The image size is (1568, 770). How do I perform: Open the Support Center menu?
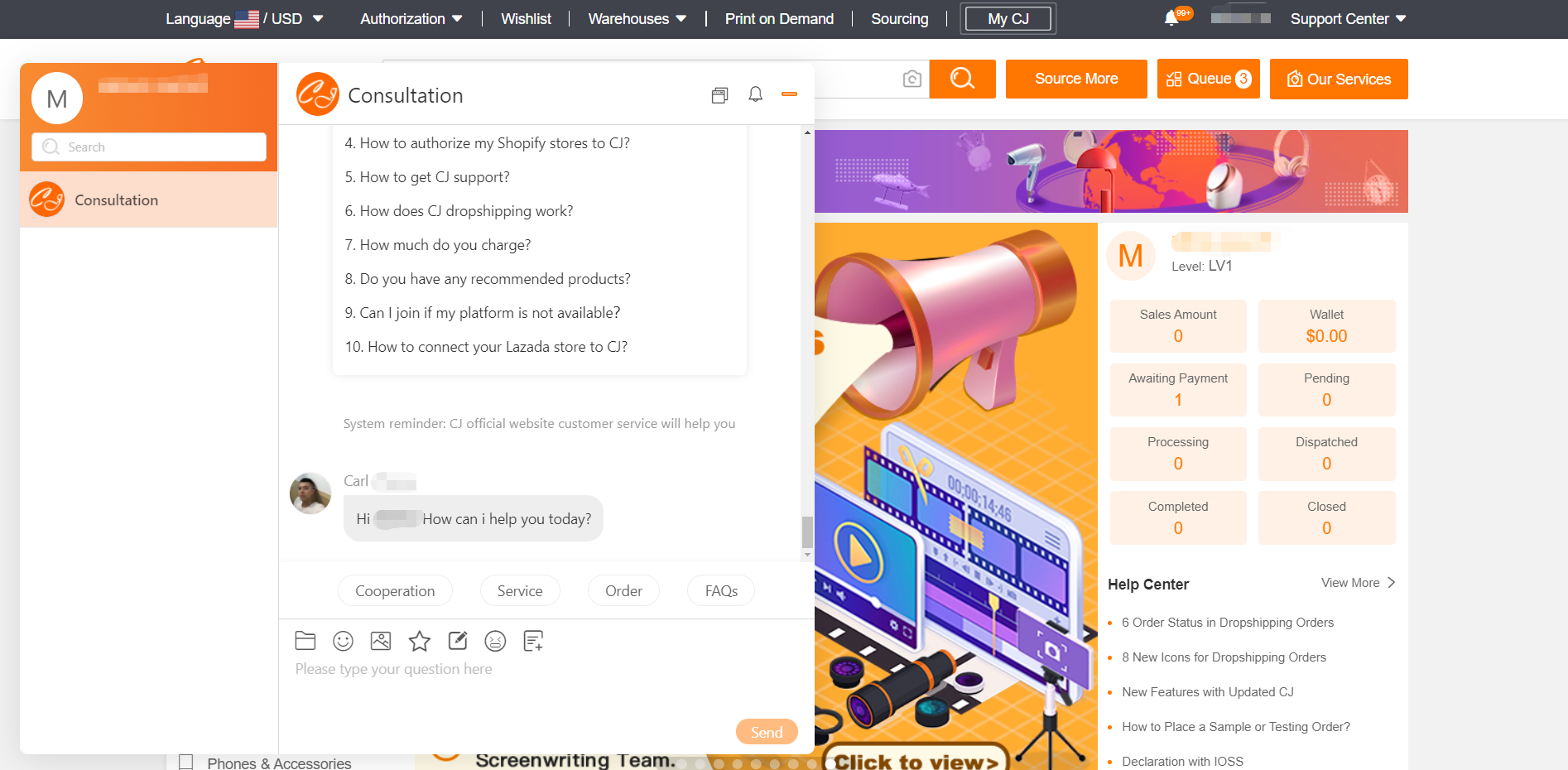[1347, 19]
